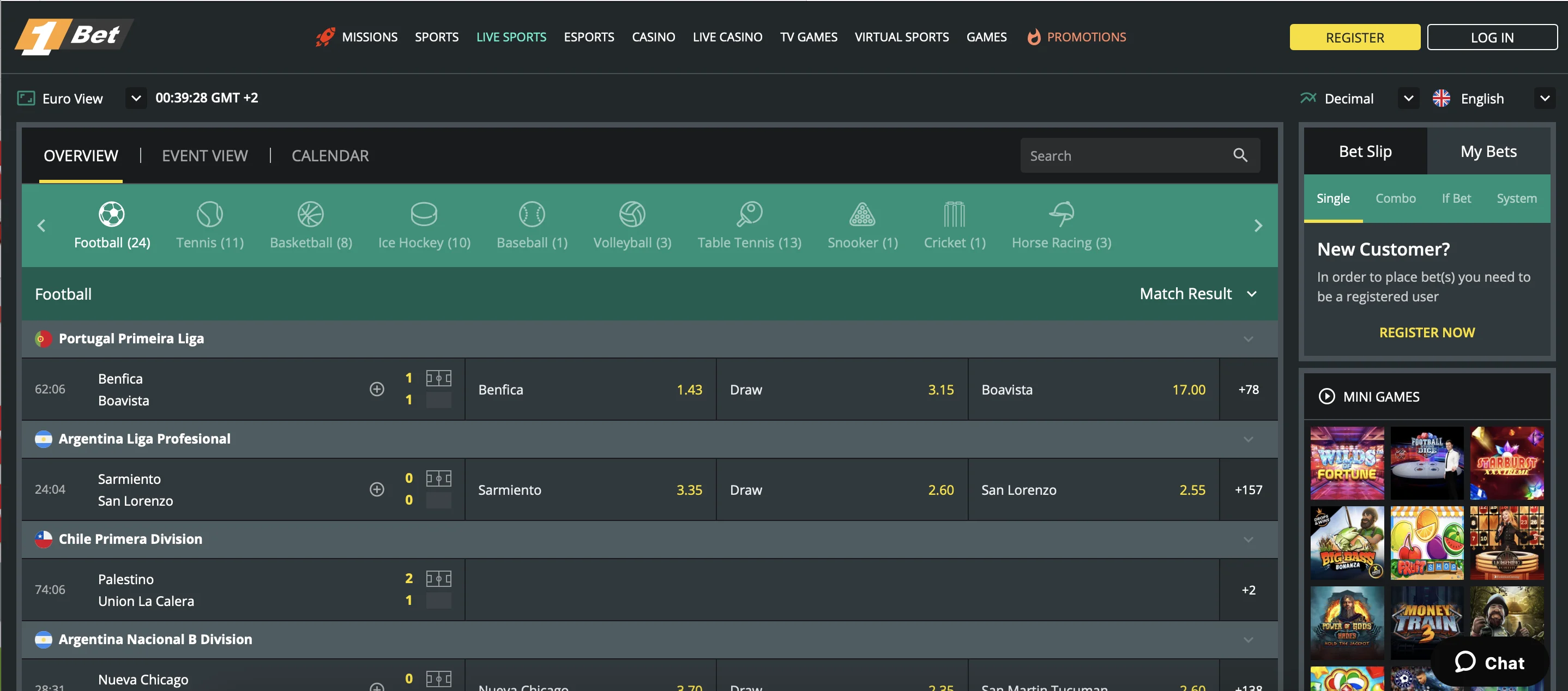Collapse the Chile Primera Division section
Screen dimensions: 1568x691
[1248, 540]
